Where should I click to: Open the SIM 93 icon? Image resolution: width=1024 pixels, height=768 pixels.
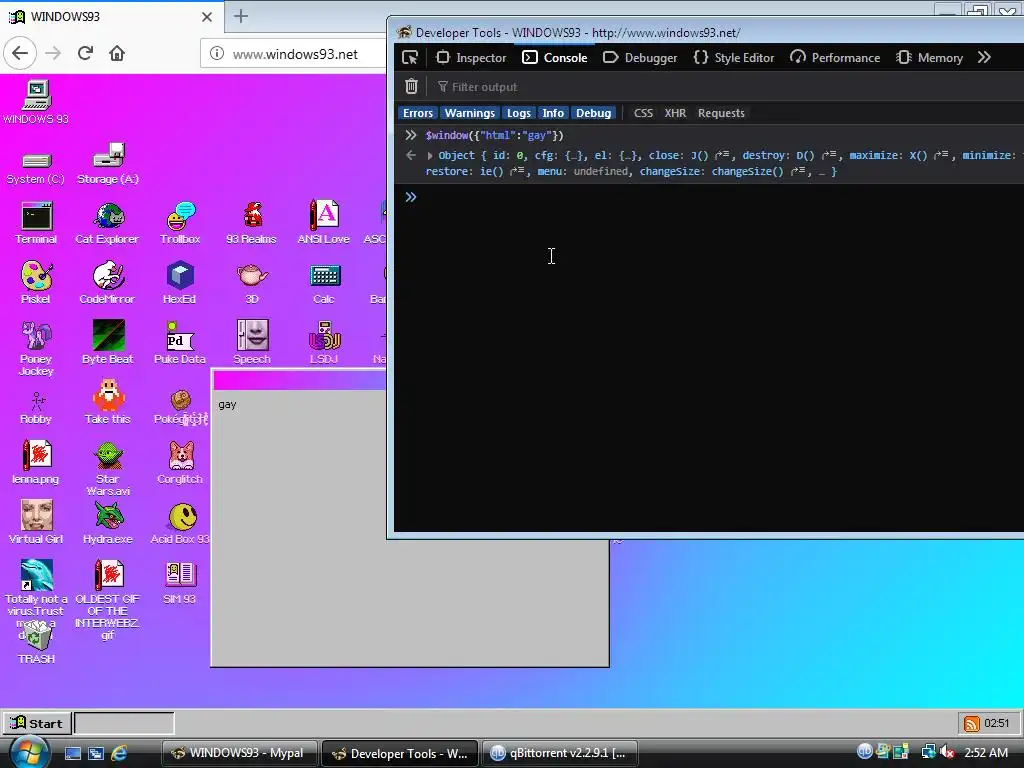click(x=180, y=583)
